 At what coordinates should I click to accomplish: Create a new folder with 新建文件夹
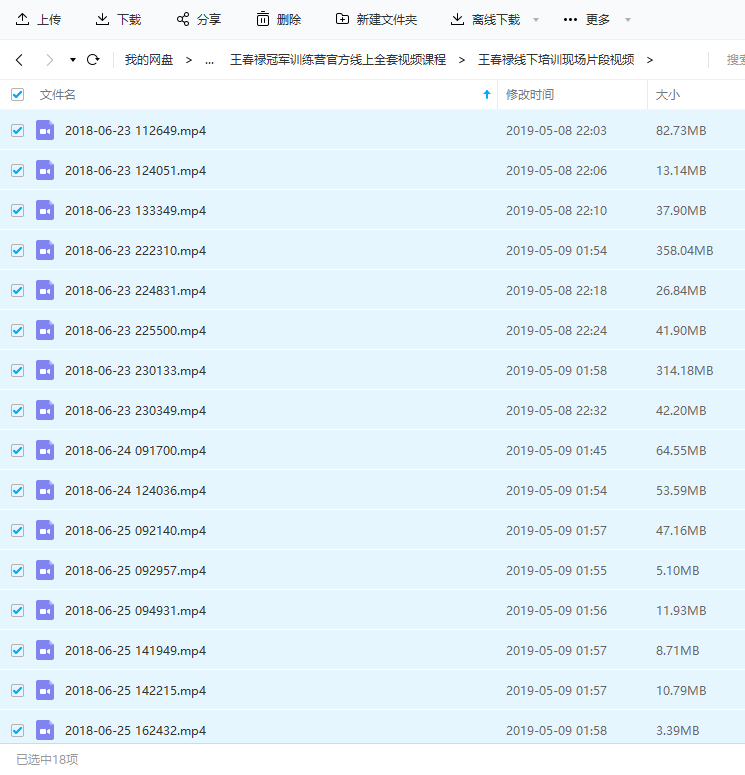(376, 19)
